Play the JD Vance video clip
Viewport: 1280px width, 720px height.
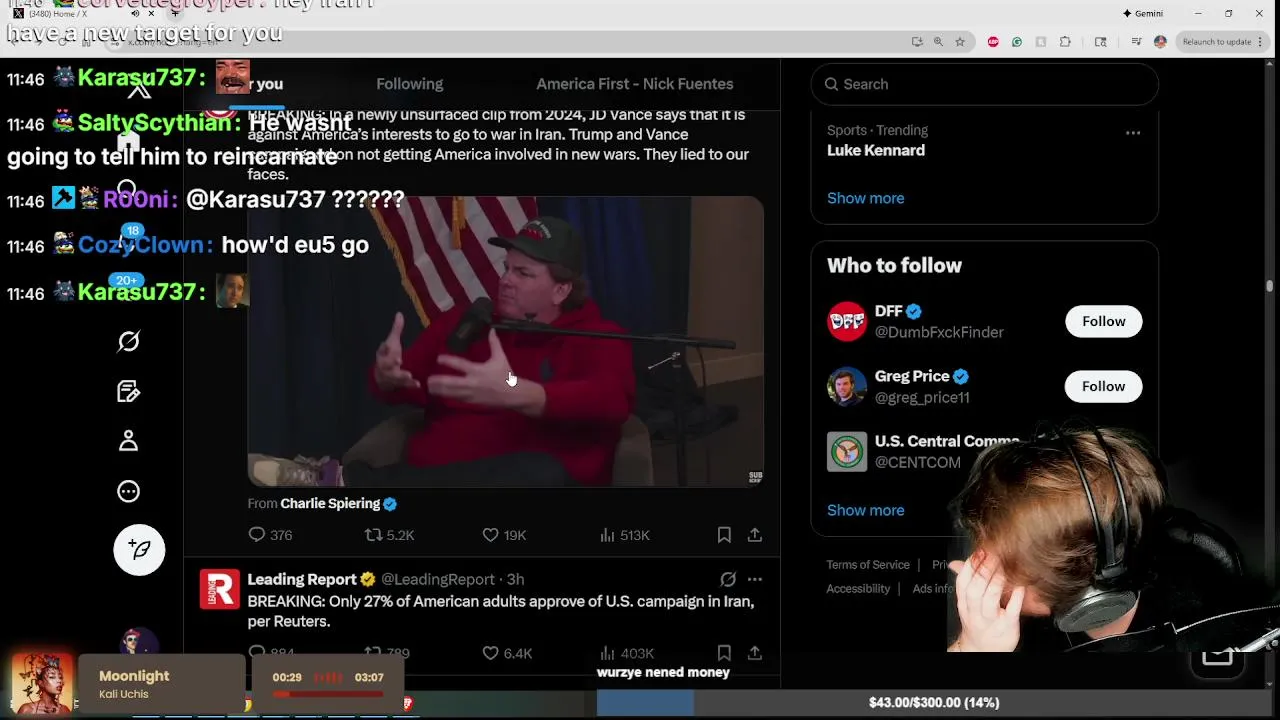(x=505, y=341)
